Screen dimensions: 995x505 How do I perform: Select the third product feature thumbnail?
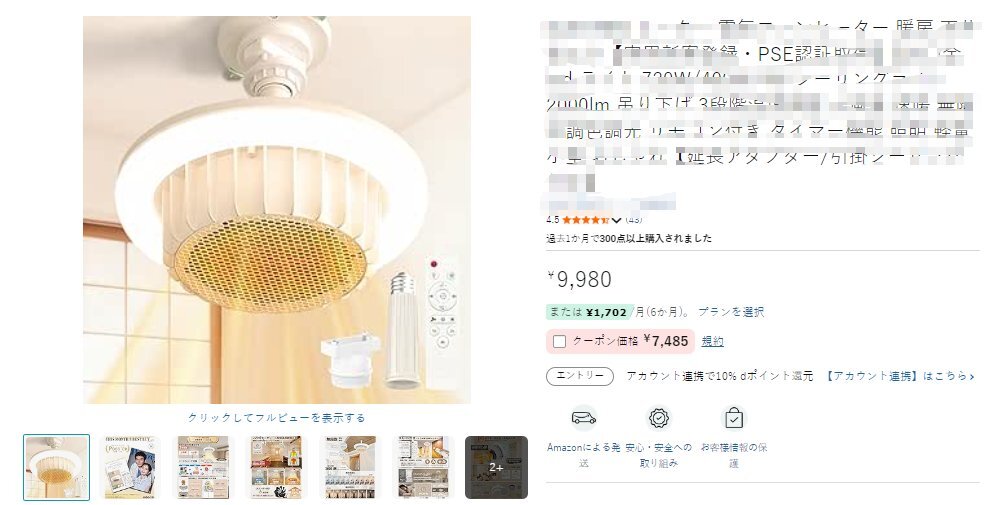tap(203, 468)
